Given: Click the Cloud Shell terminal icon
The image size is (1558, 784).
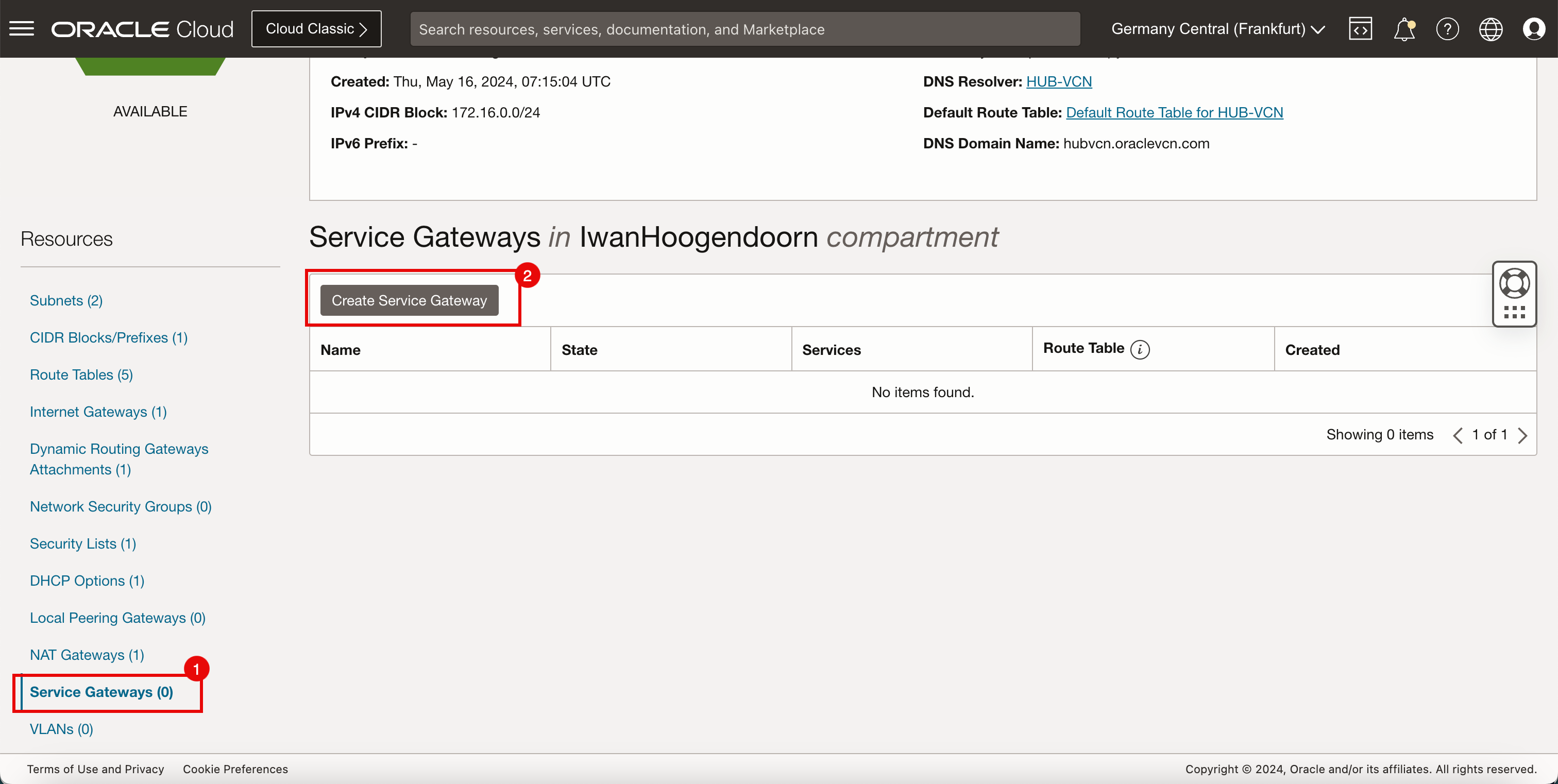Looking at the screenshot, I should click(x=1361, y=29).
